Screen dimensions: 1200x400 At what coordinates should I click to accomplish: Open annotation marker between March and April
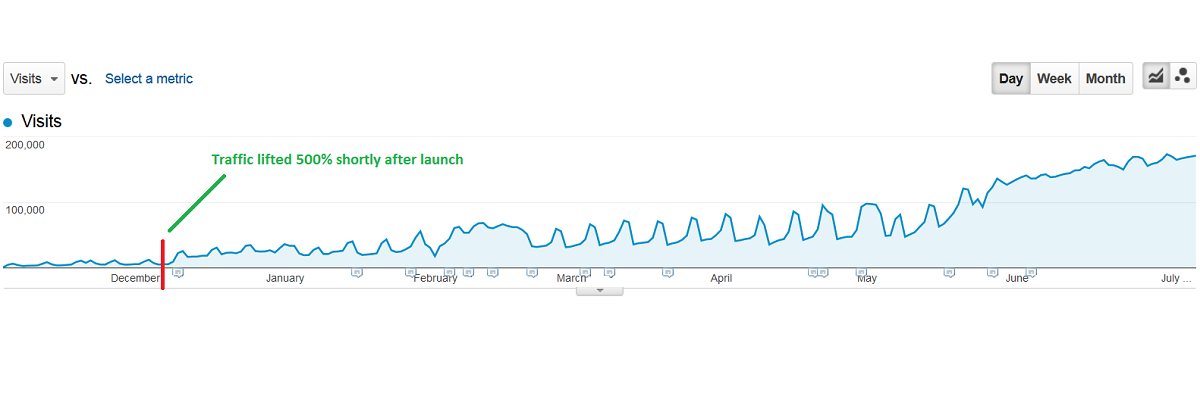668,271
